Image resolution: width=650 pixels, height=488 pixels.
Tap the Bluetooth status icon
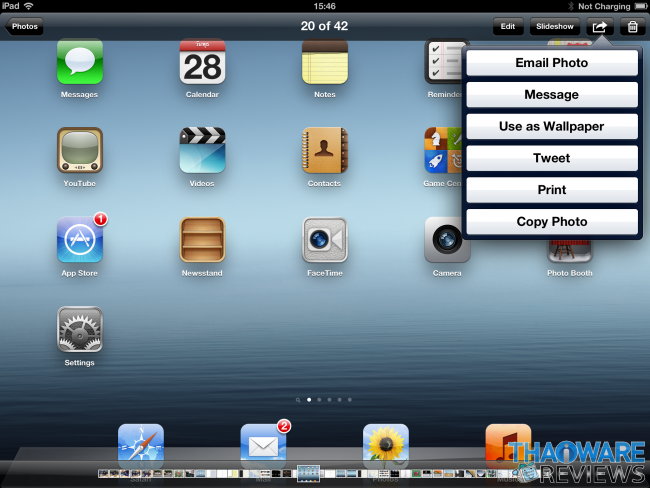pyautogui.click(x=571, y=6)
